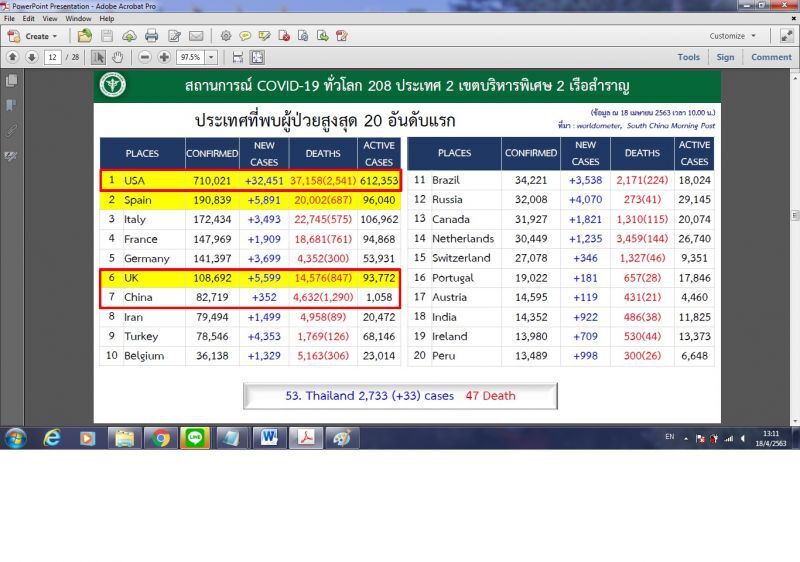Click the extract page icon with green arrow
This screenshot has height=562, width=800.
pos(322,36)
